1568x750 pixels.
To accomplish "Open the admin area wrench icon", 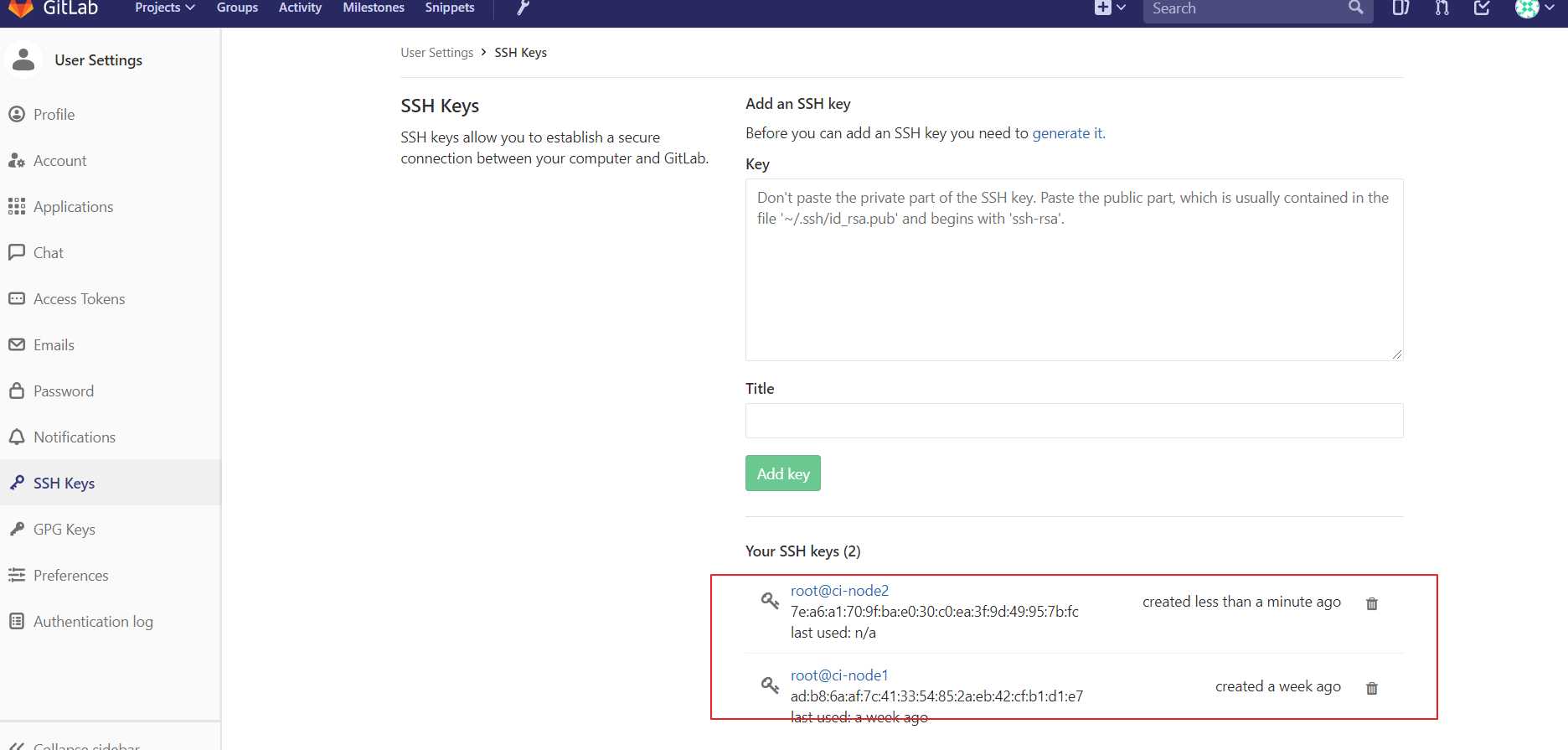I will point(523,8).
